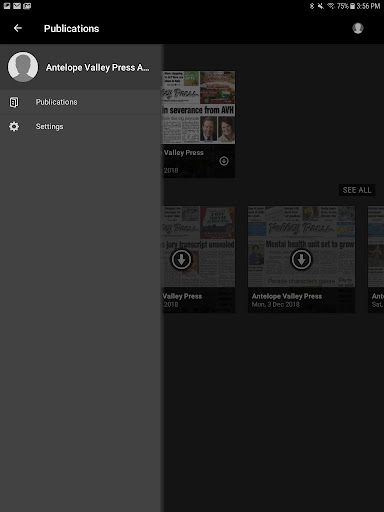Open Settings from the drawer menu
Image resolution: width=384 pixels, height=512 pixels.
pos(80,126)
